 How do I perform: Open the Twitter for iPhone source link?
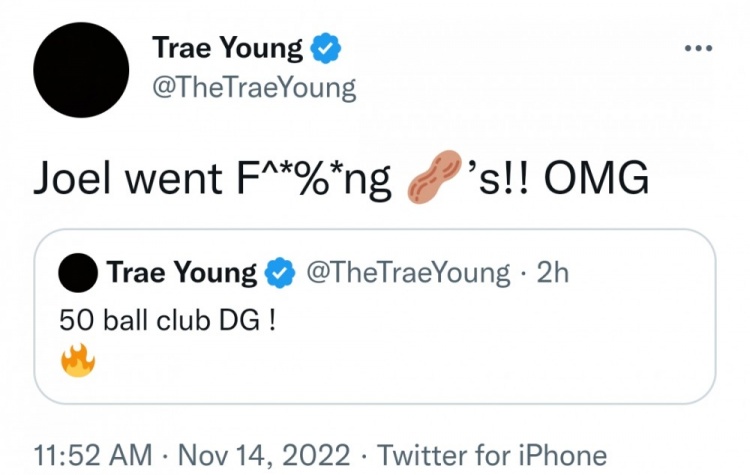[x=492, y=454]
